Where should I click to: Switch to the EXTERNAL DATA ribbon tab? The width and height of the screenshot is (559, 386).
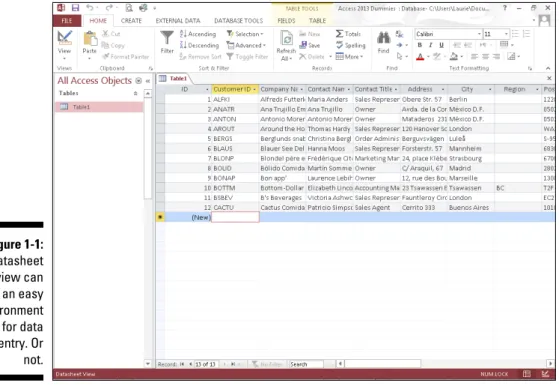(178, 21)
